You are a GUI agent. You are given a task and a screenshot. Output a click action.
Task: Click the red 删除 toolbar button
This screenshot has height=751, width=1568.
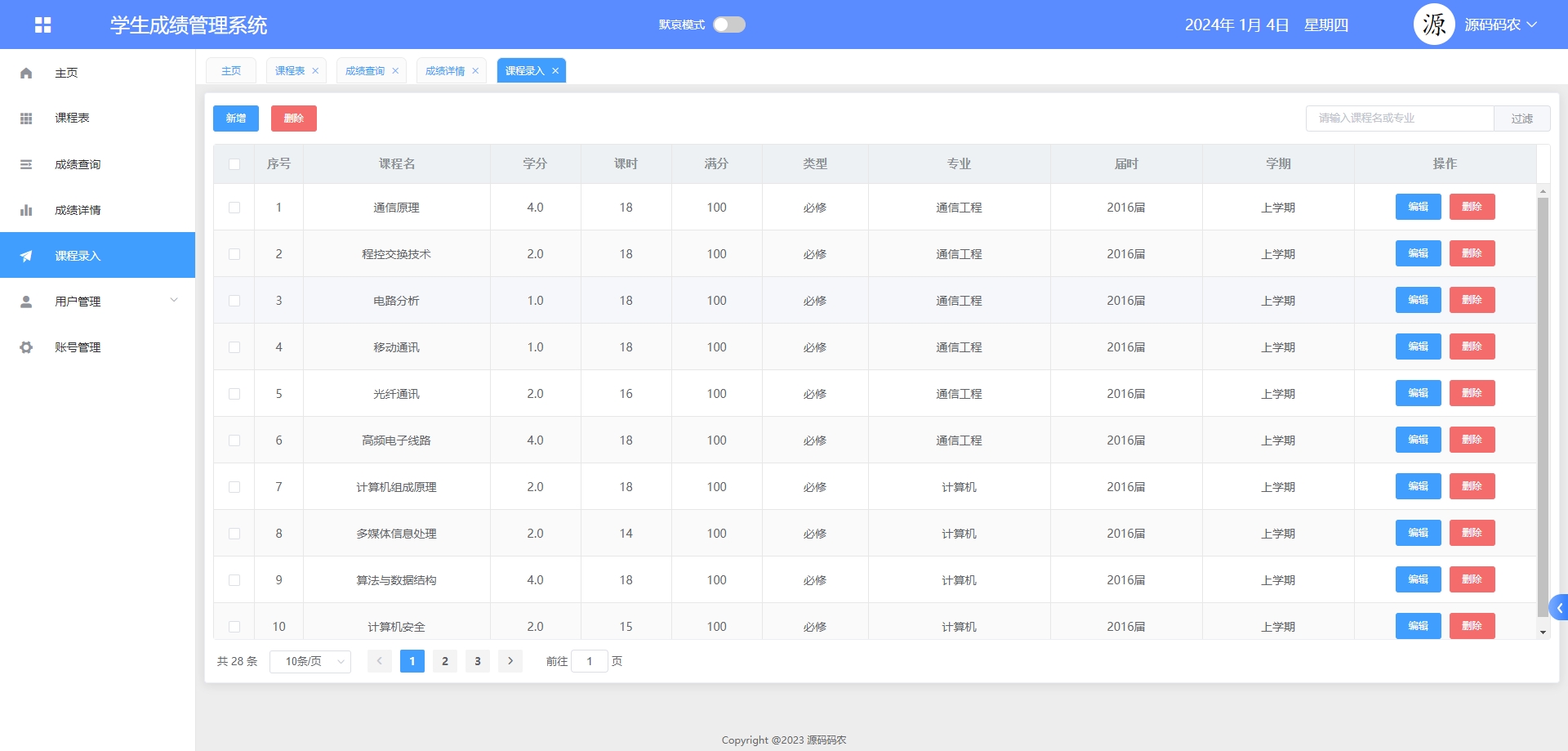point(294,118)
